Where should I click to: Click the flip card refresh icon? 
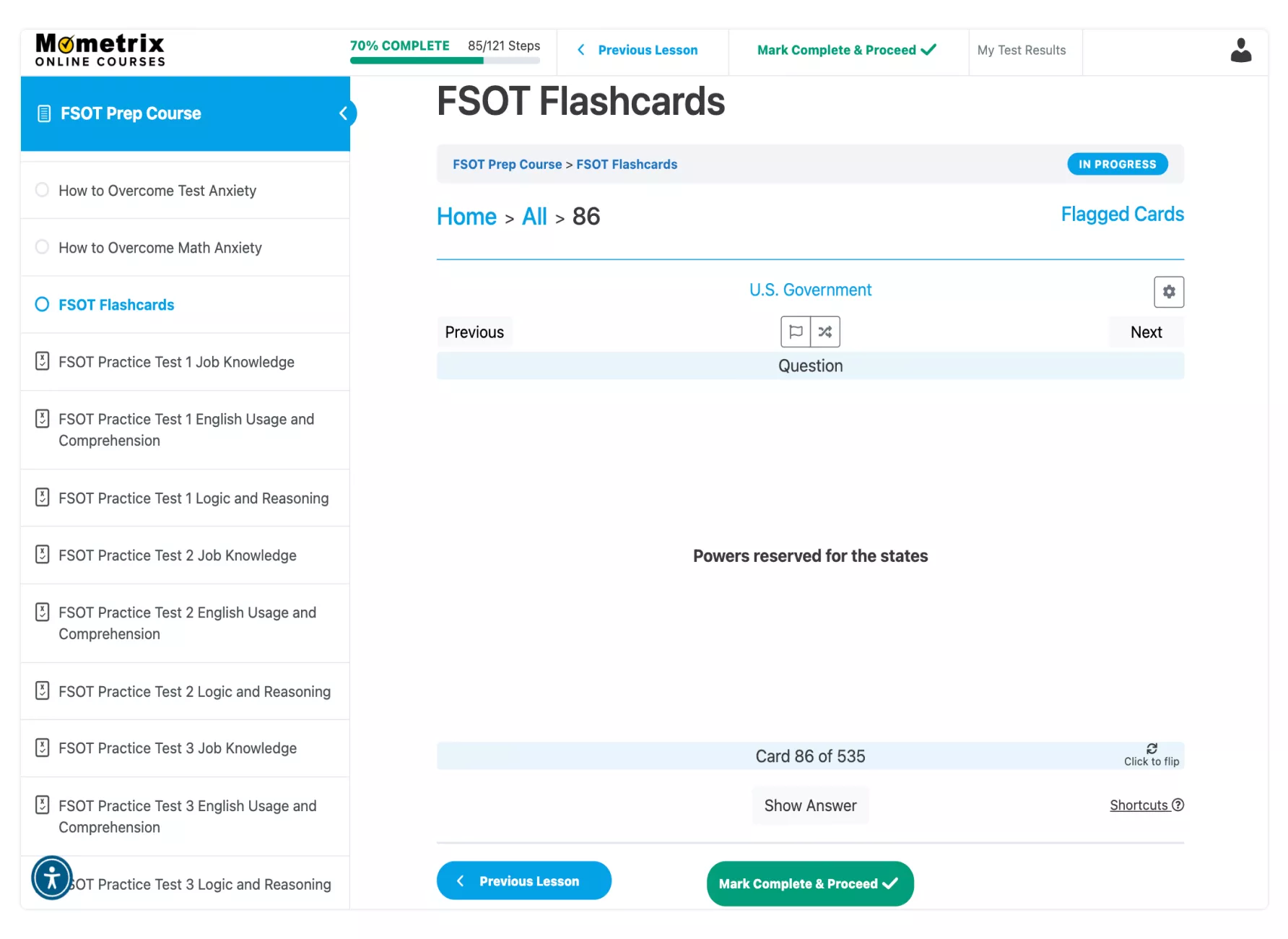(x=1152, y=749)
